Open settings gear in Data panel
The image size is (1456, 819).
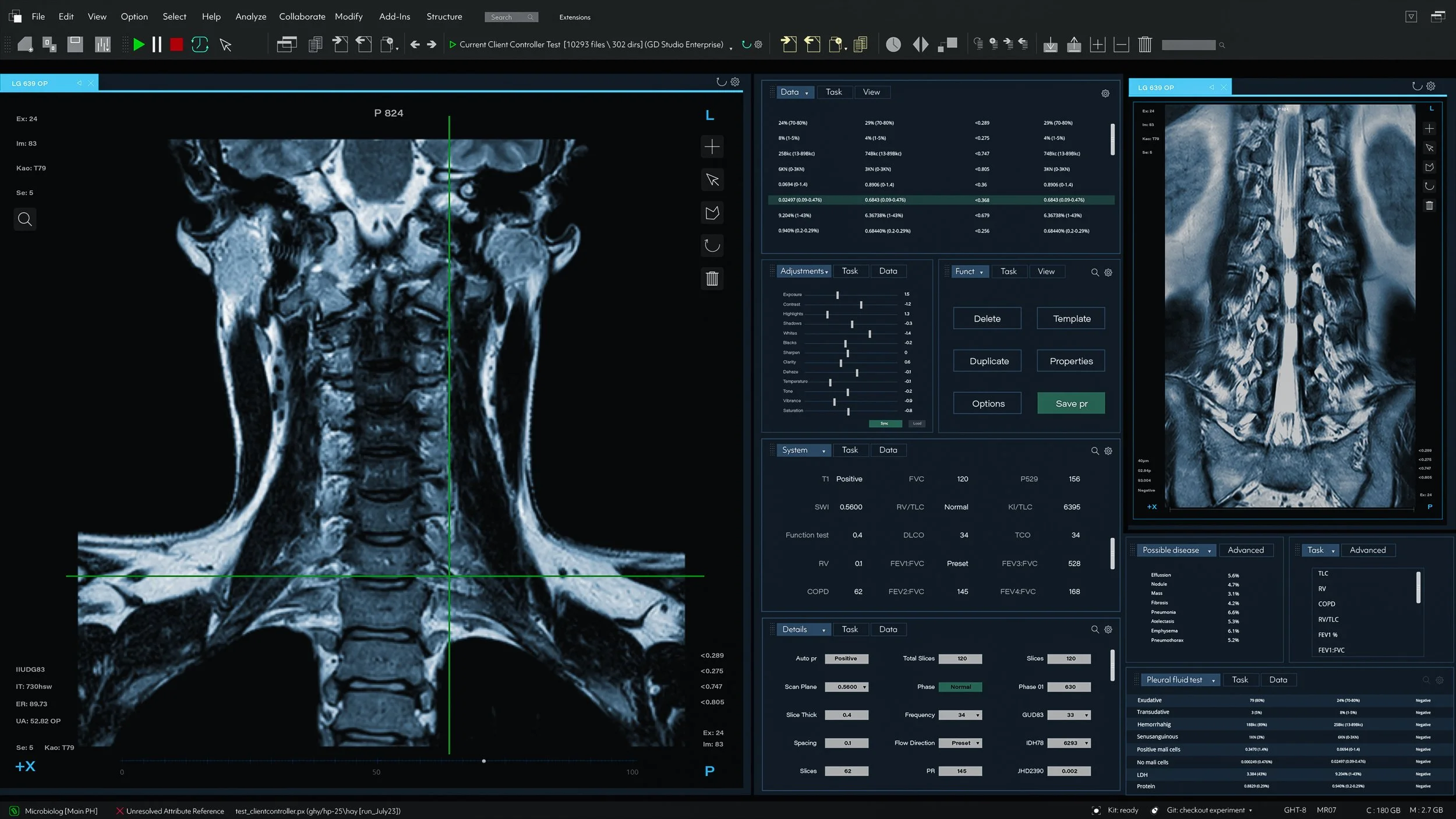click(1105, 93)
